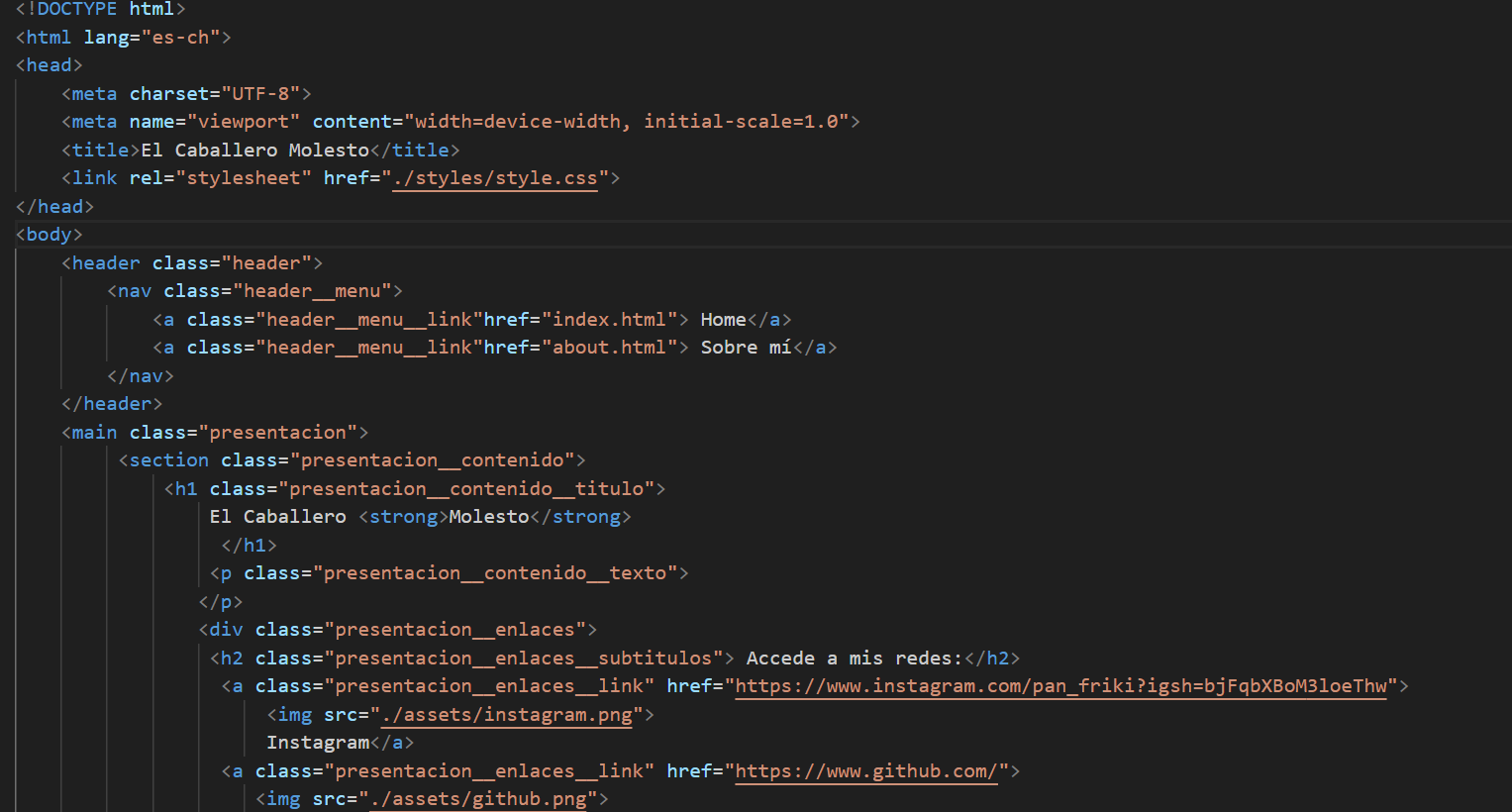Screen dimensions: 1512x812
Task: Click the opening body tag
Action: [x=50, y=235]
